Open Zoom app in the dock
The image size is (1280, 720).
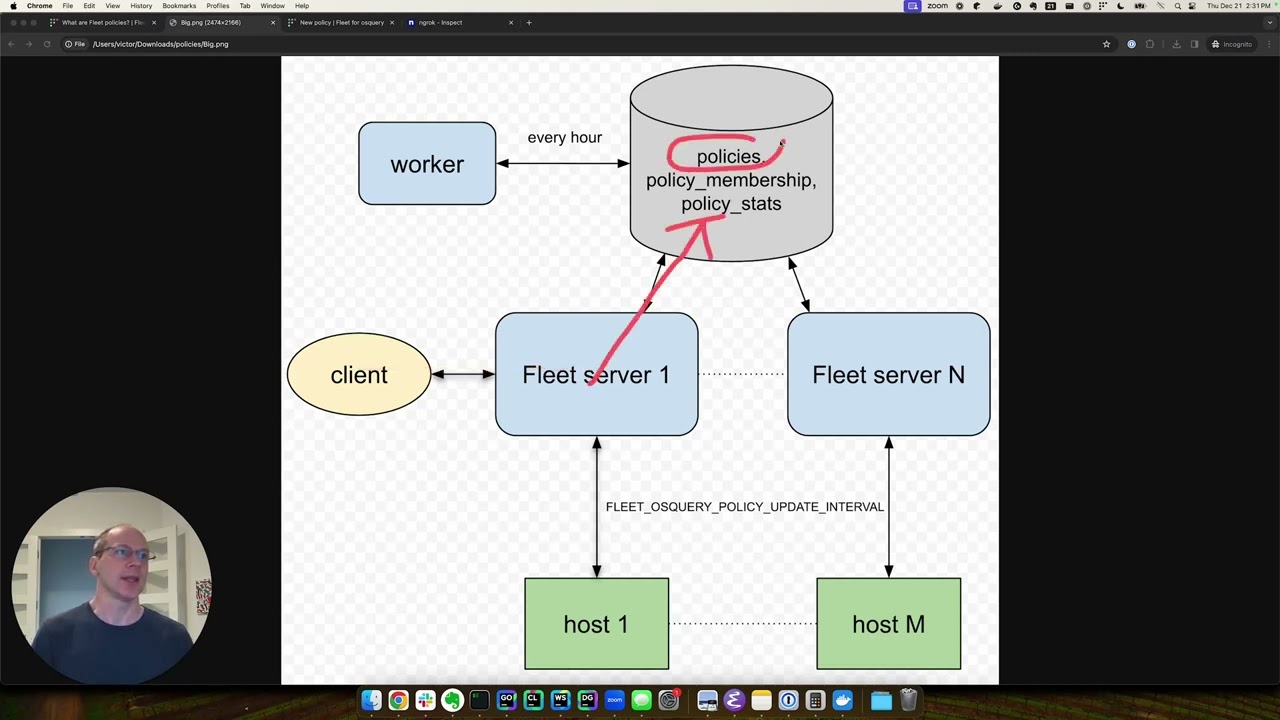pyautogui.click(x=614, y=700)
